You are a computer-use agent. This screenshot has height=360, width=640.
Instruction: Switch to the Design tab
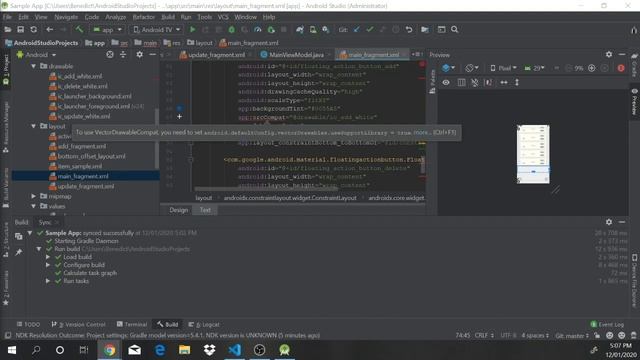(x=178, y=210)
